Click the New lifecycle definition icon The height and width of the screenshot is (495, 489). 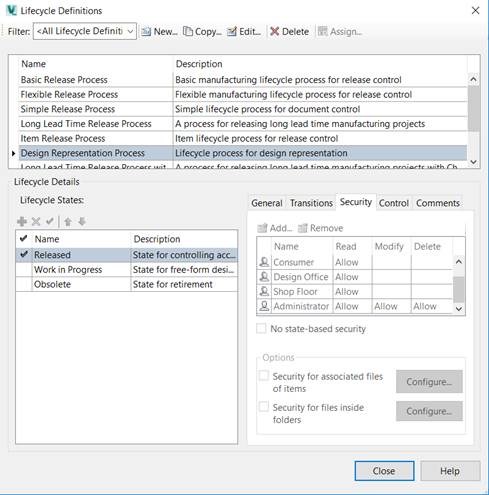coord(146,32)
